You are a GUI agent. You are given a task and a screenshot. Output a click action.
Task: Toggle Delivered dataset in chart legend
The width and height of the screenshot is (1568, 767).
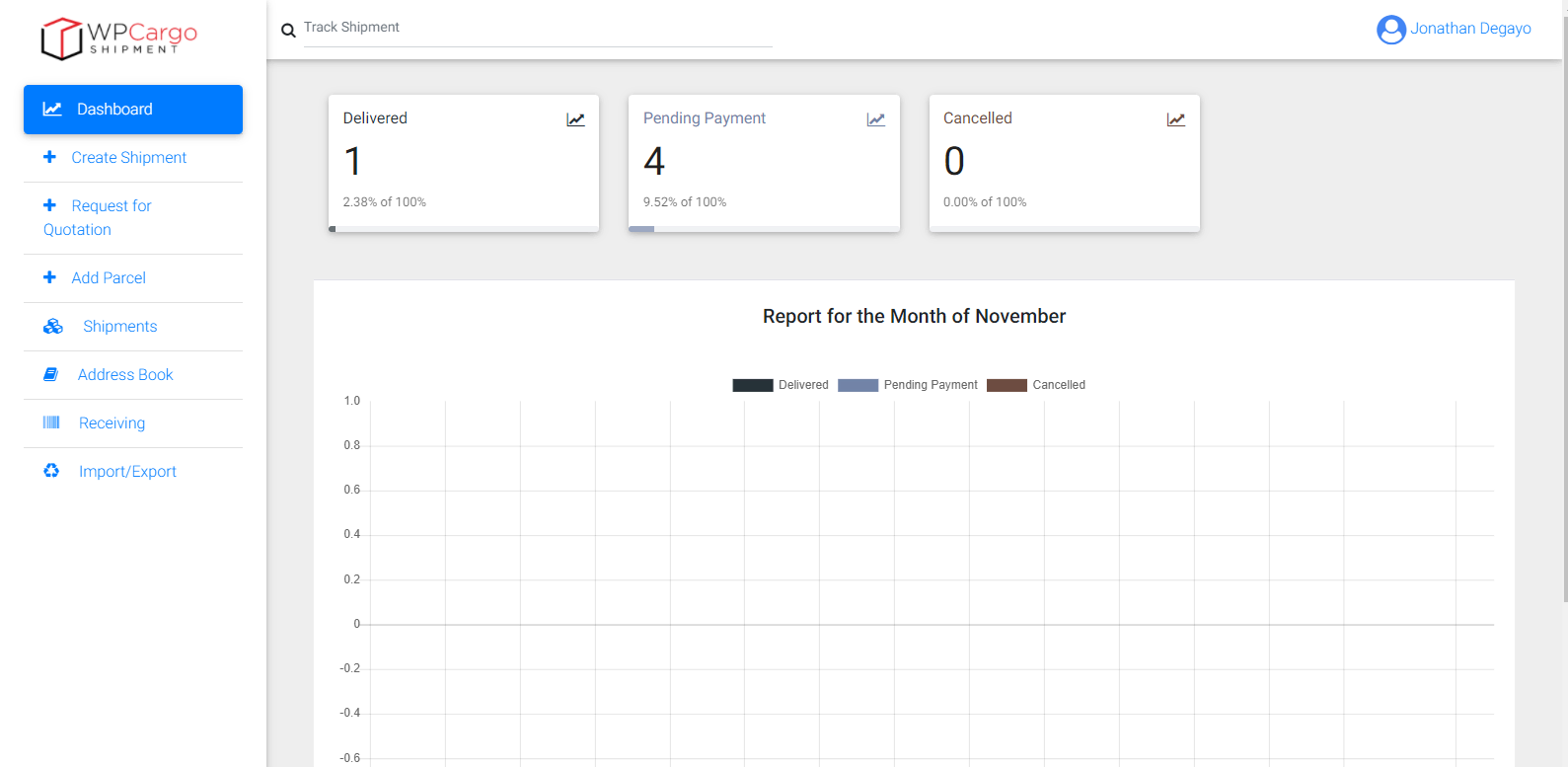point(780,385)
